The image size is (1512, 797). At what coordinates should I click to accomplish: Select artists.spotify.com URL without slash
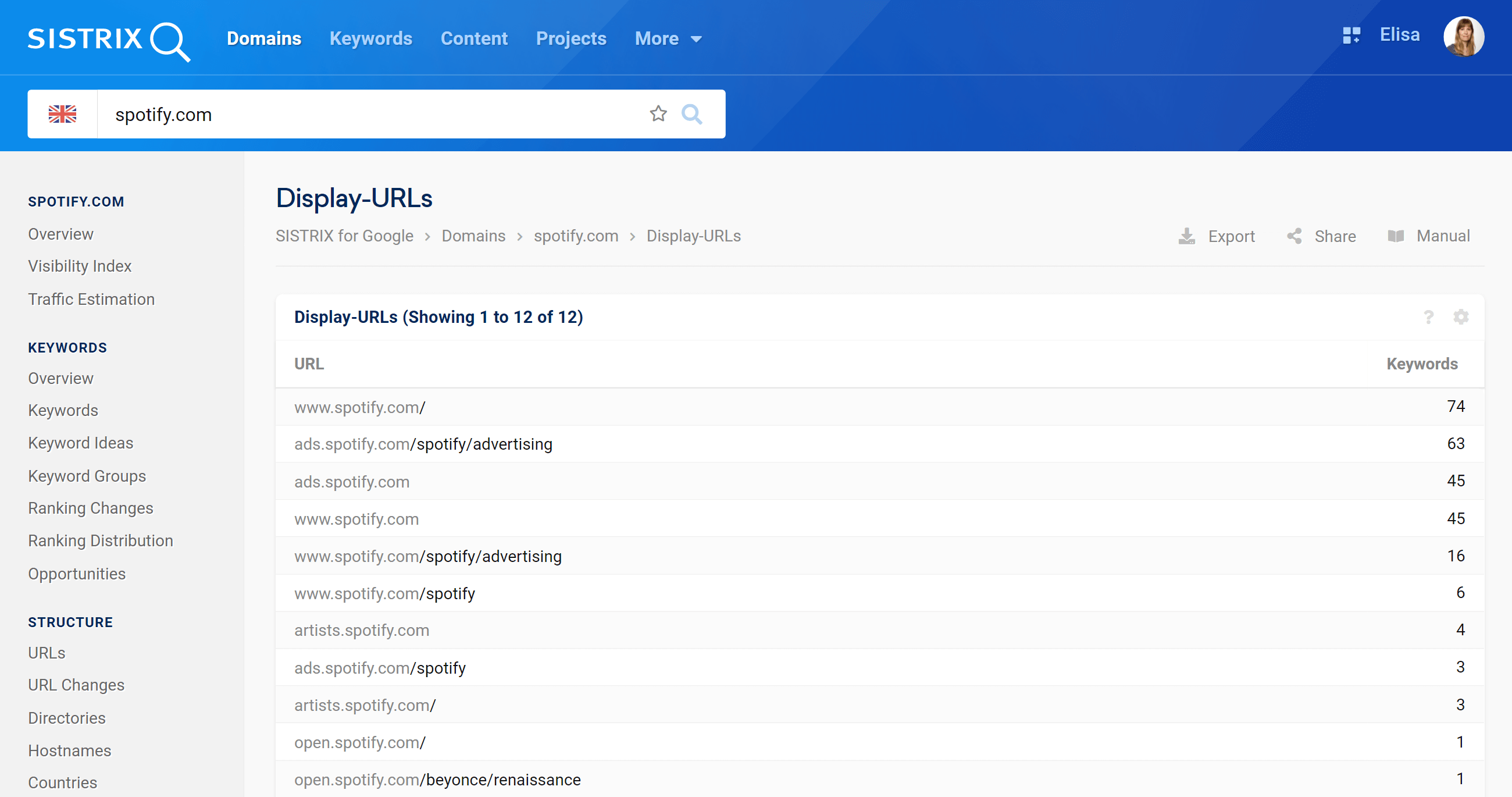[x=361, y=631]
